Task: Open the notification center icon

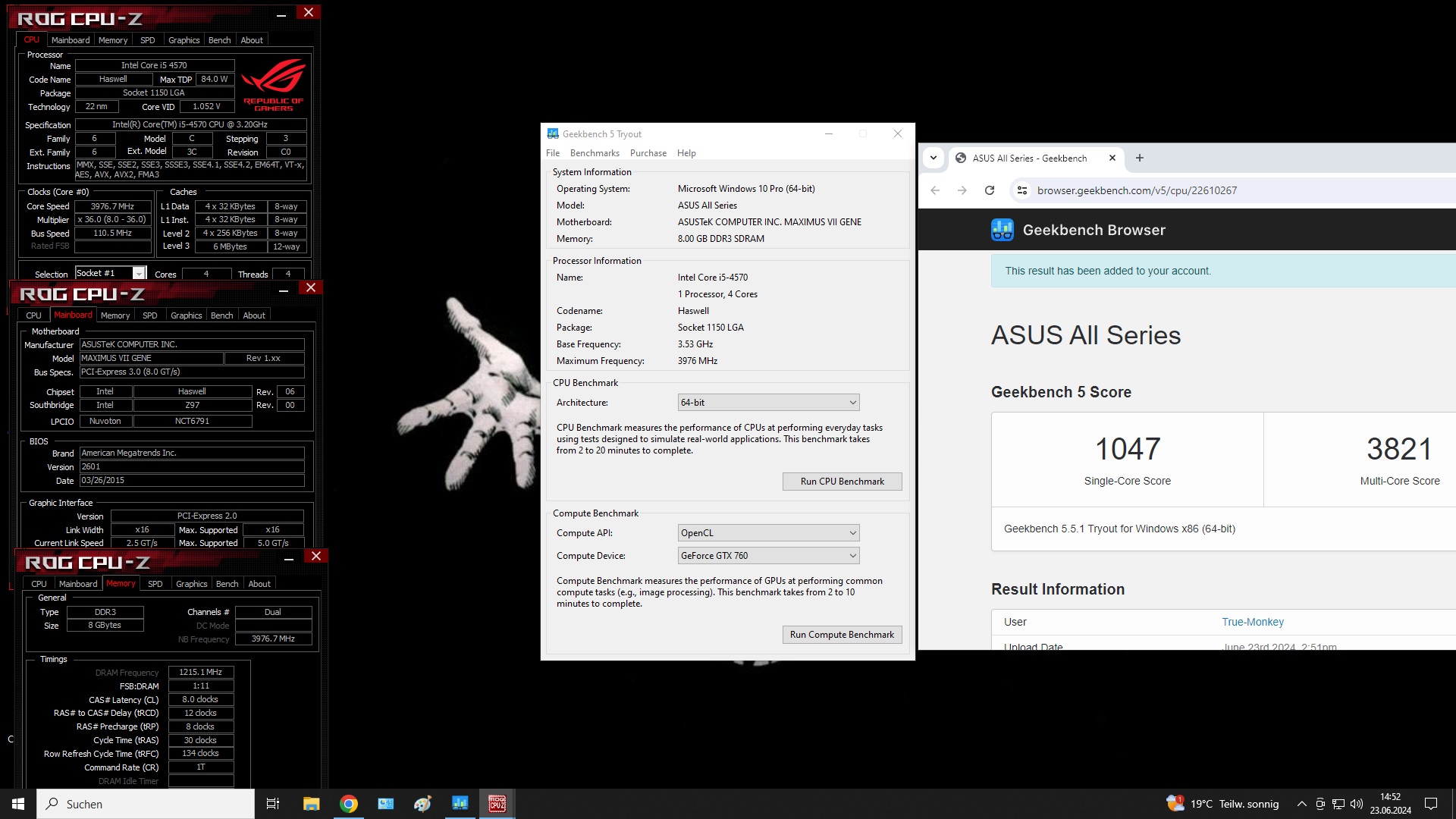Action: click(x=1431, y=804)
